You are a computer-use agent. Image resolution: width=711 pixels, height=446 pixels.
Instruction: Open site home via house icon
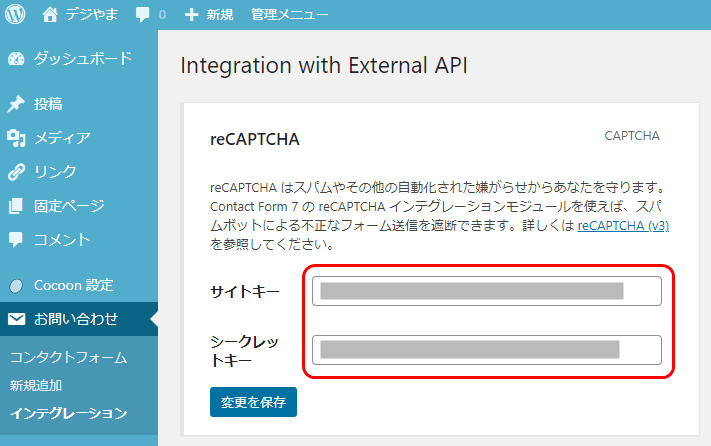click(50, 15)
